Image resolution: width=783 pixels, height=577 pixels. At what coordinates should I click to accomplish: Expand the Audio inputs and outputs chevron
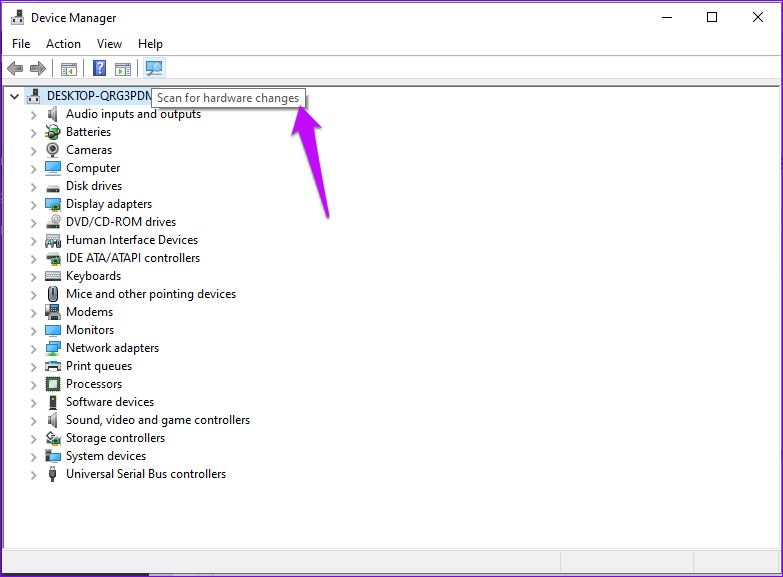[33, 115]
